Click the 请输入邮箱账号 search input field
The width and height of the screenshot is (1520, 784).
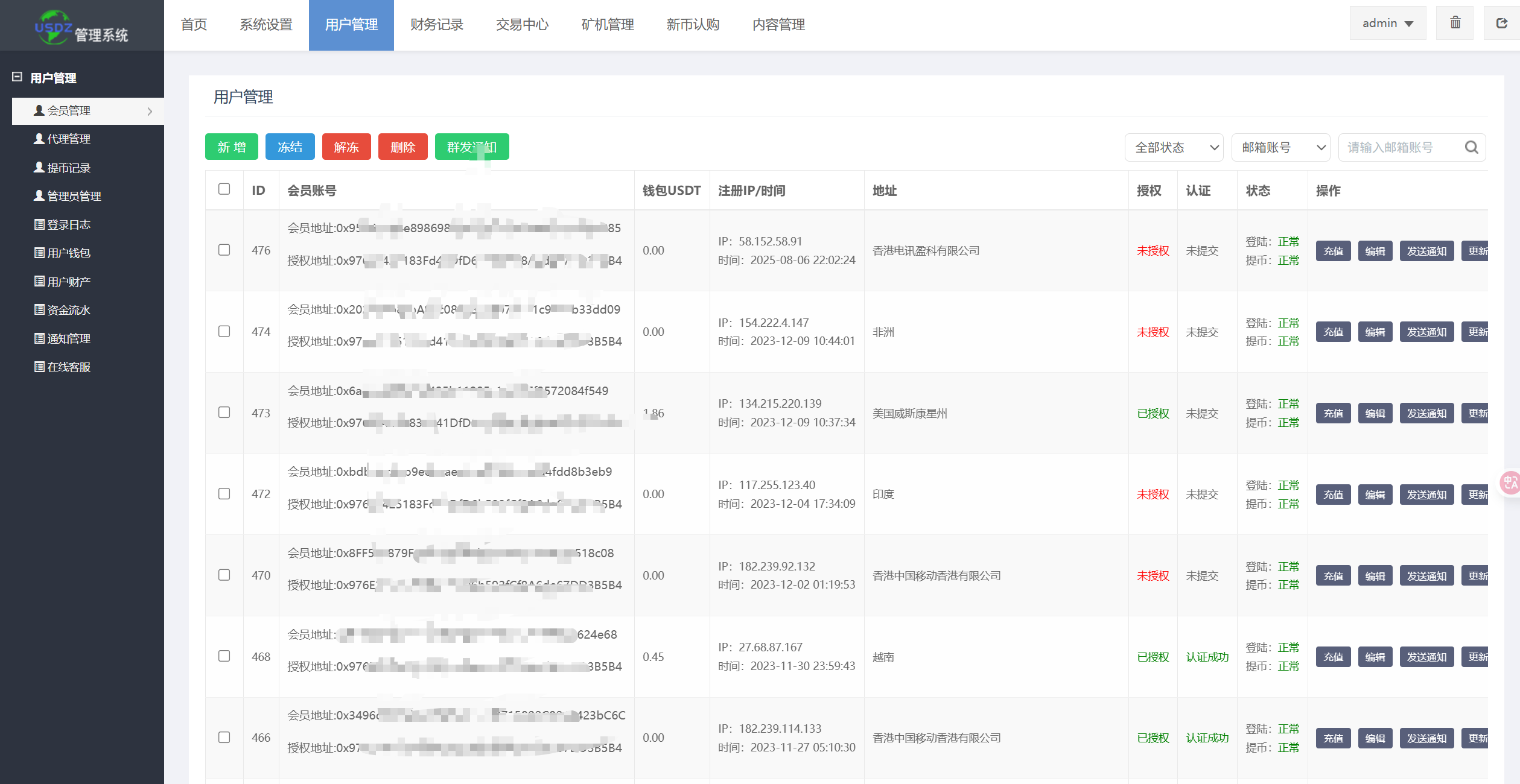click(x=1400, y=147)
